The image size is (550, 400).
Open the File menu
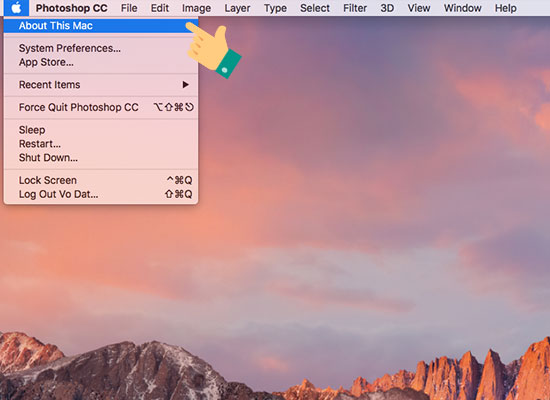(x=129, y=8)
